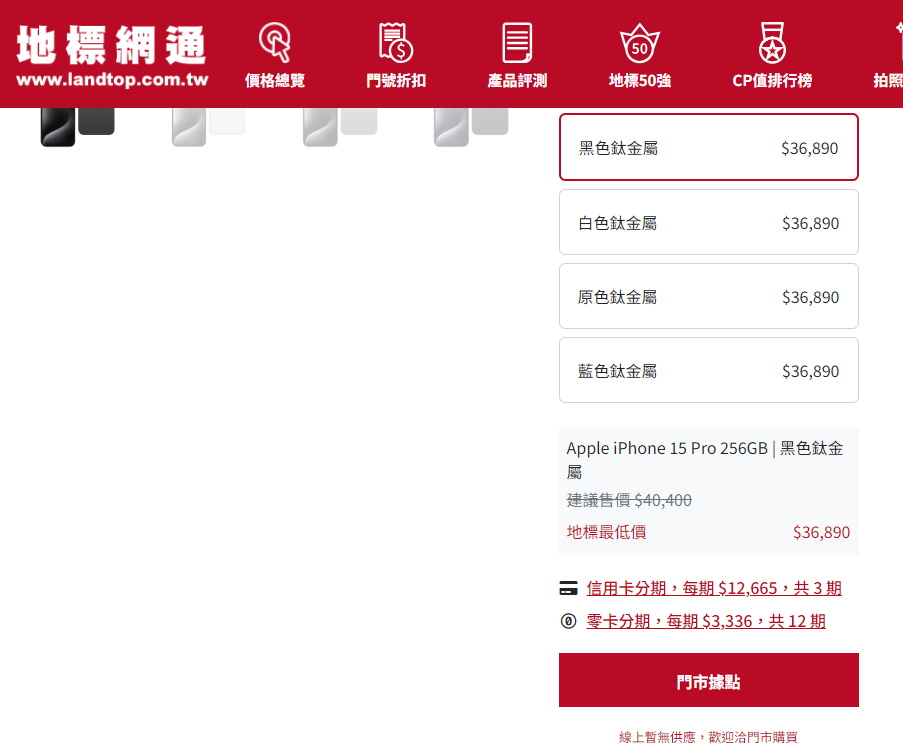Click the credit card icon beside 信用卡分期
The image size is (903, 750).
point(569,588)
